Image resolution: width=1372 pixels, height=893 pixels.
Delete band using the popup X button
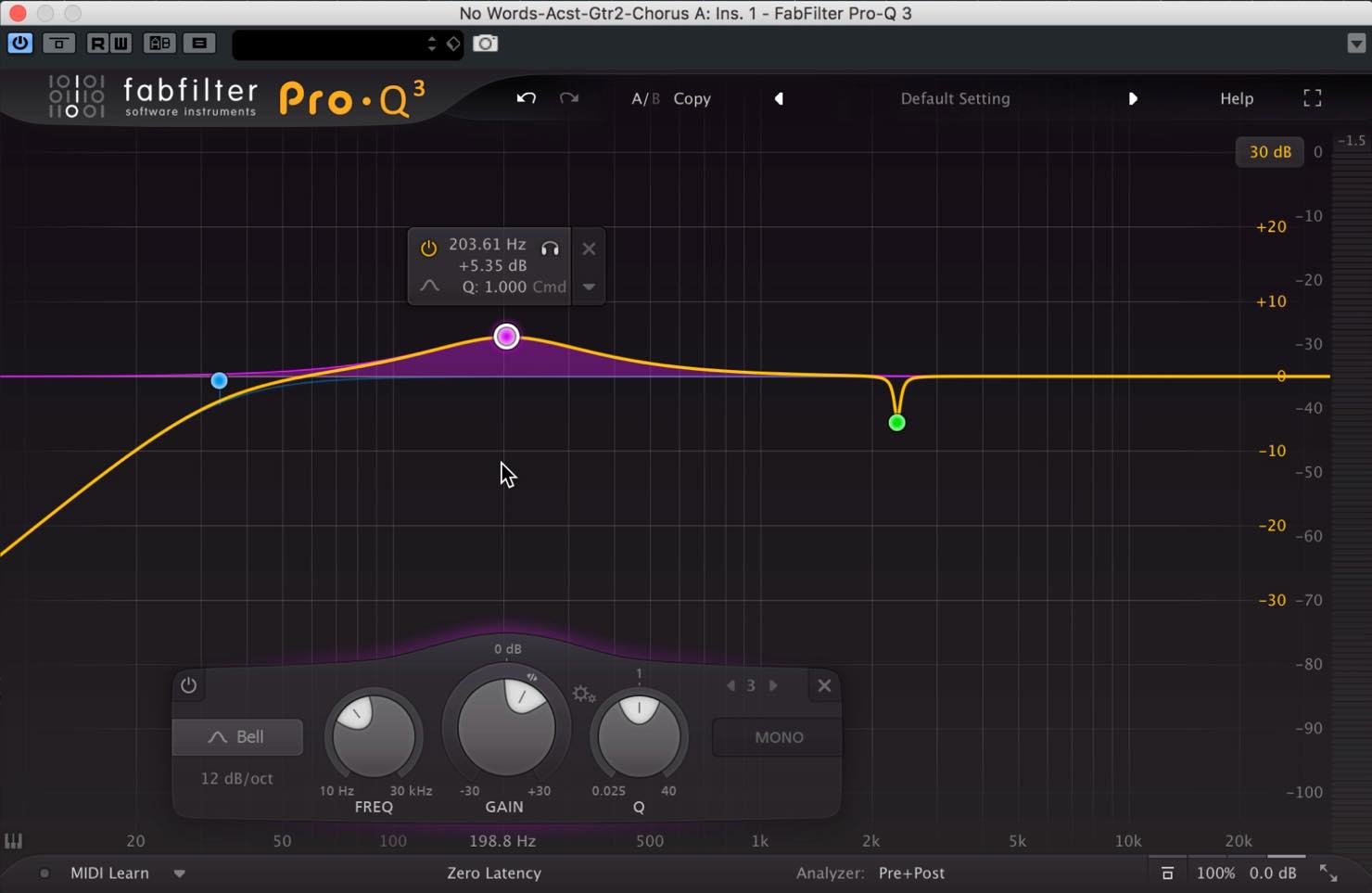pos(589,249)
